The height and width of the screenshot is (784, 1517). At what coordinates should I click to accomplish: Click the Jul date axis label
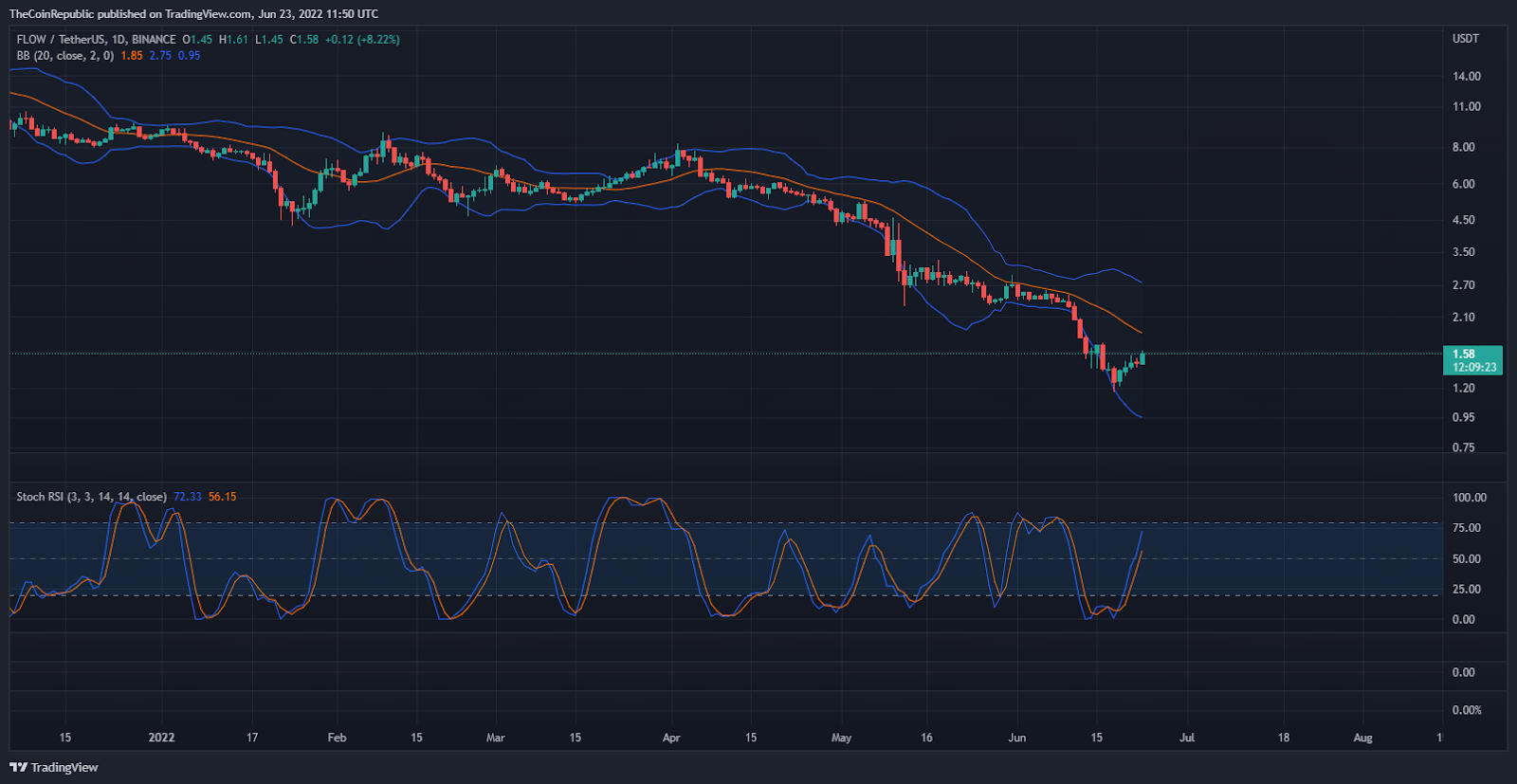pyautogui.click(x=1187, y=738)
